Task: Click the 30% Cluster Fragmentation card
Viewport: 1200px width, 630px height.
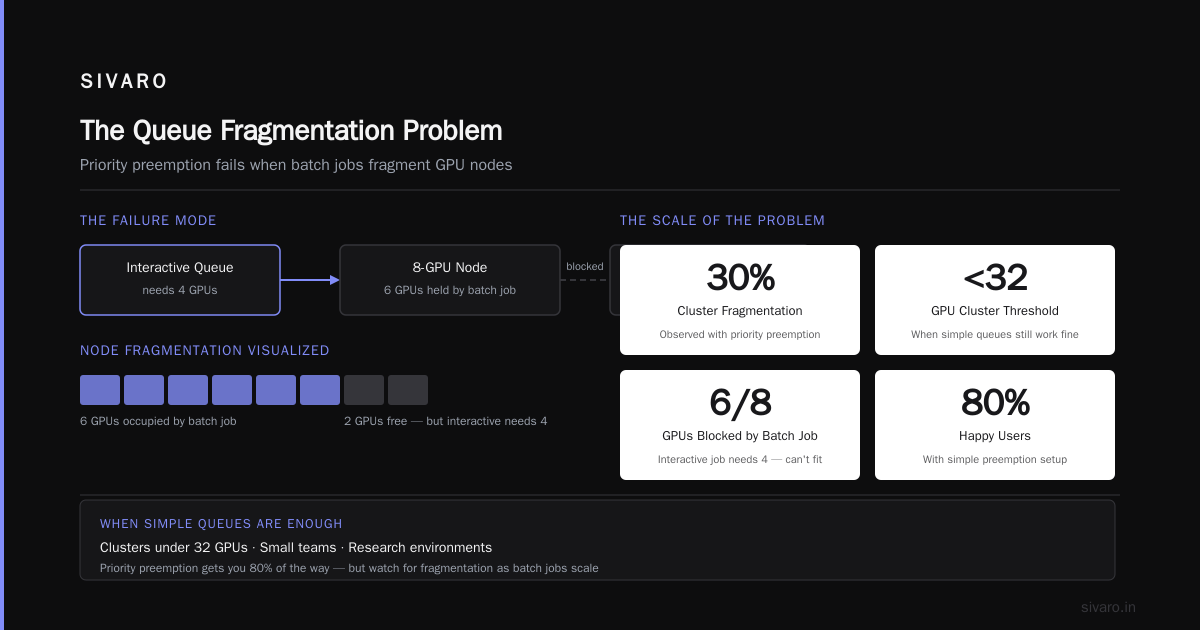Action: (x=740, y=300)
